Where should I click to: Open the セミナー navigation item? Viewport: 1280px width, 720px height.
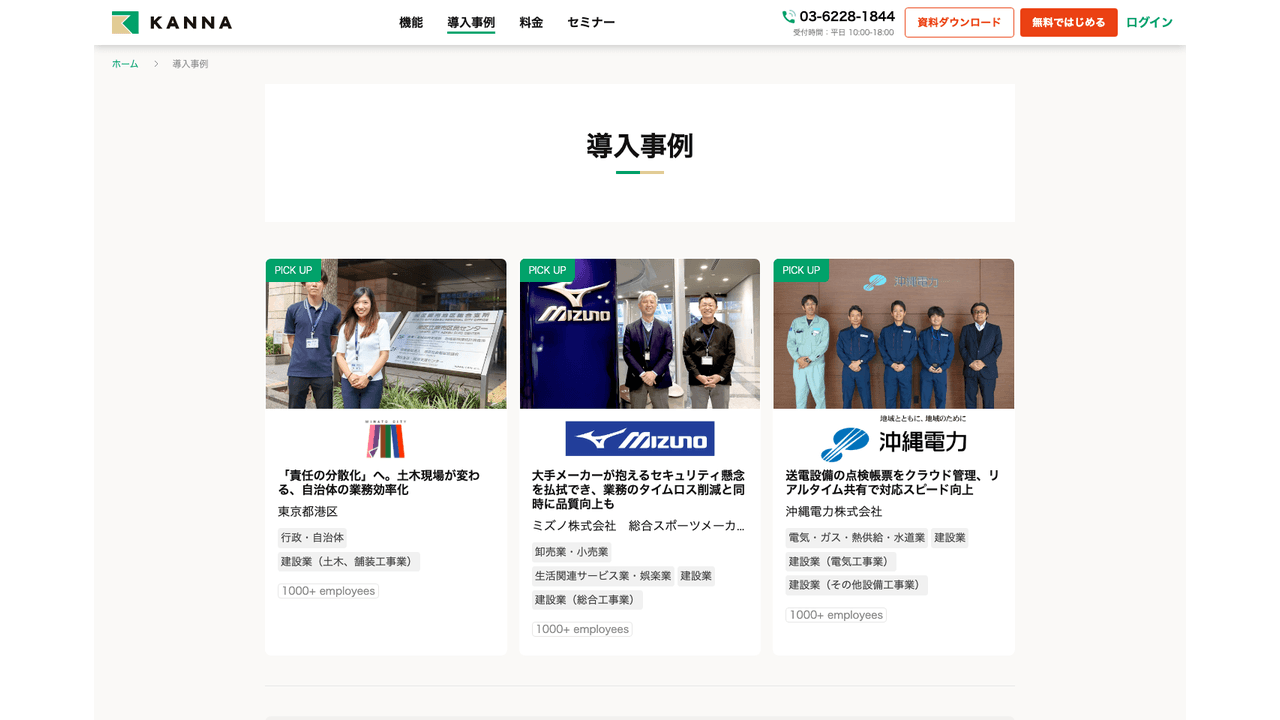pyautogui.click(x=591, y=22)
